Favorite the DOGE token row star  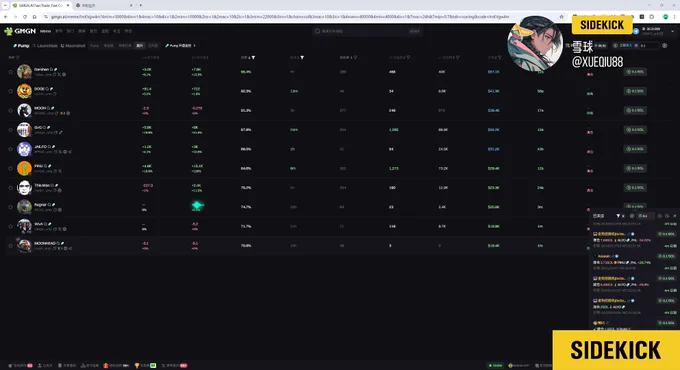(x=11, y=91)
